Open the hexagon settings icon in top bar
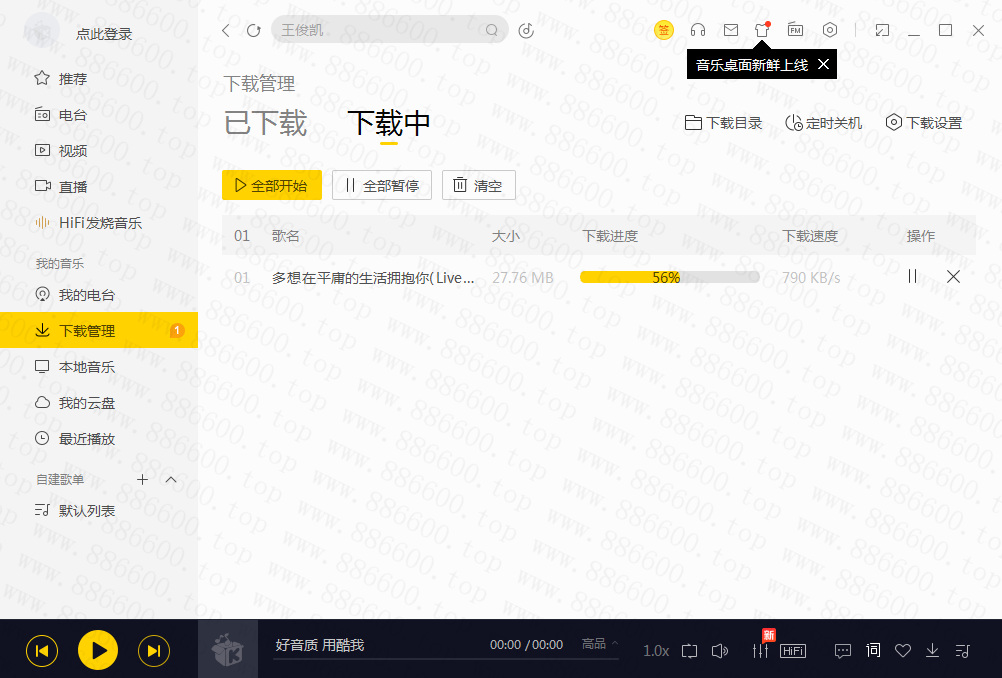Image resolution: width=1002 pixels, height=678 pixels. pyautogui.click(x=829, y=30)
